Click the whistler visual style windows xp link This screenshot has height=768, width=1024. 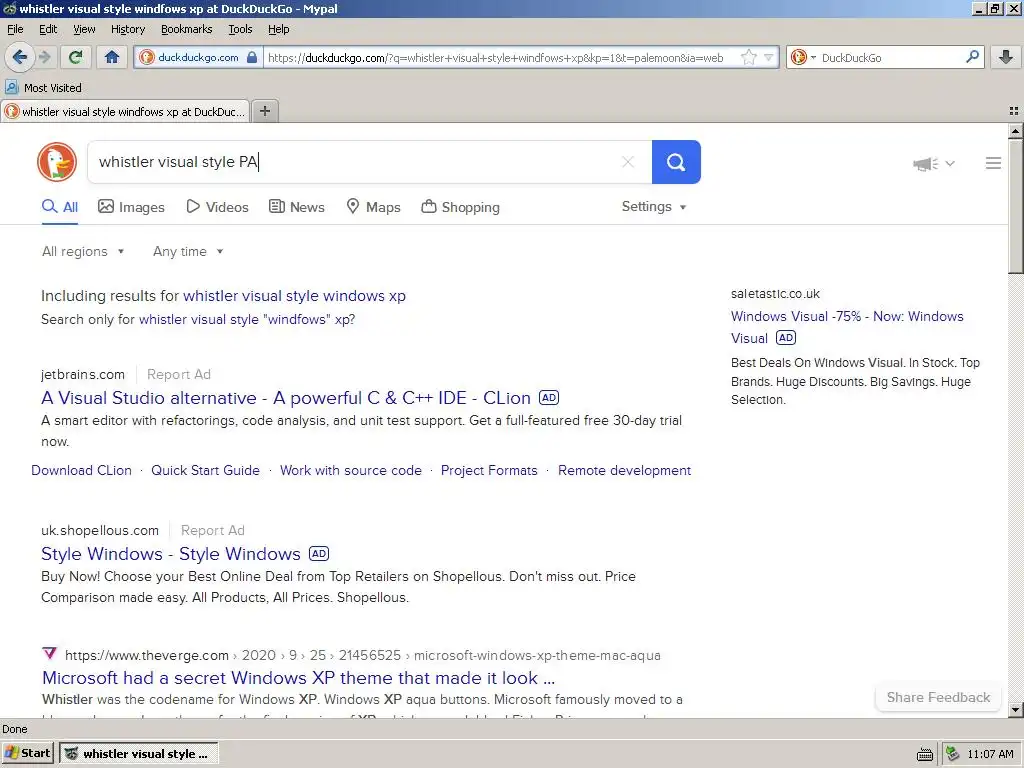point(295,296)
